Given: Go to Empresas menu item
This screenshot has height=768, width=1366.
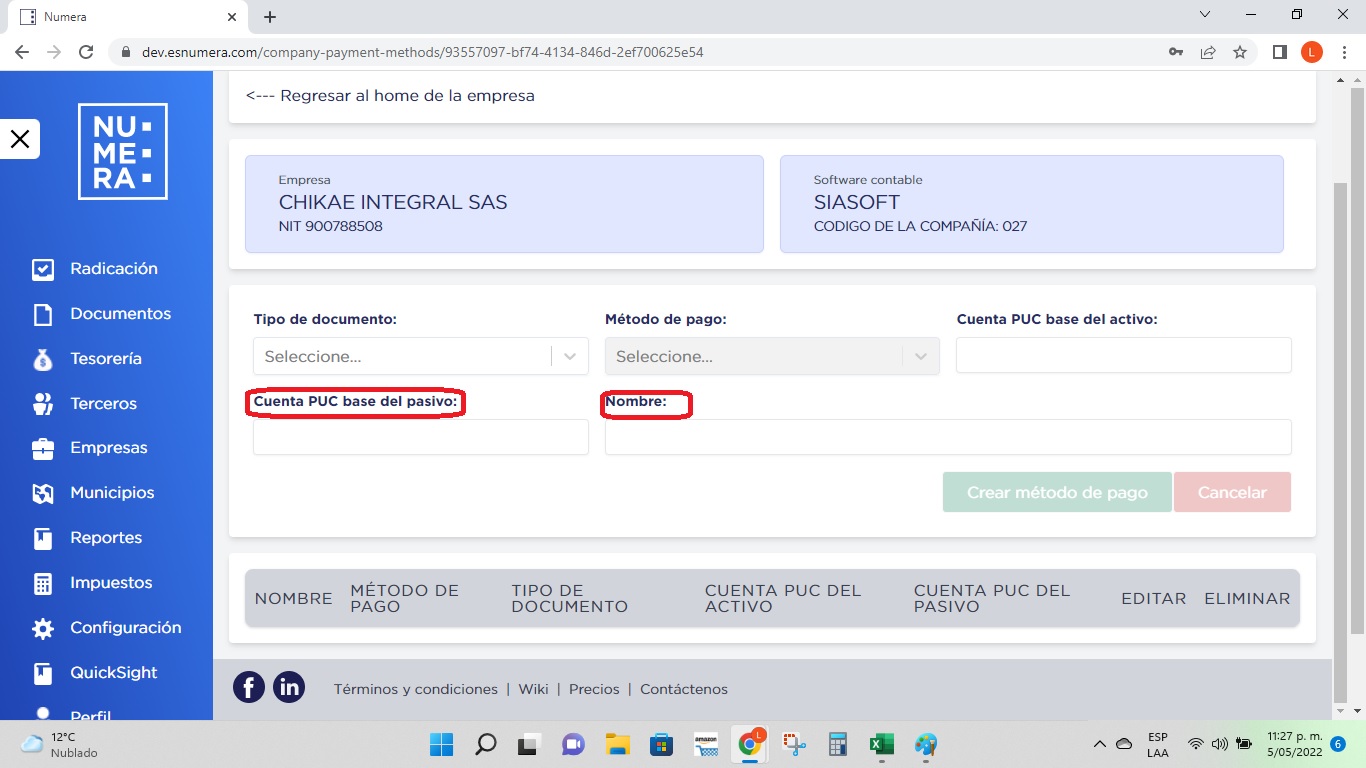Looking at the screenshot, I should (109, 448).
